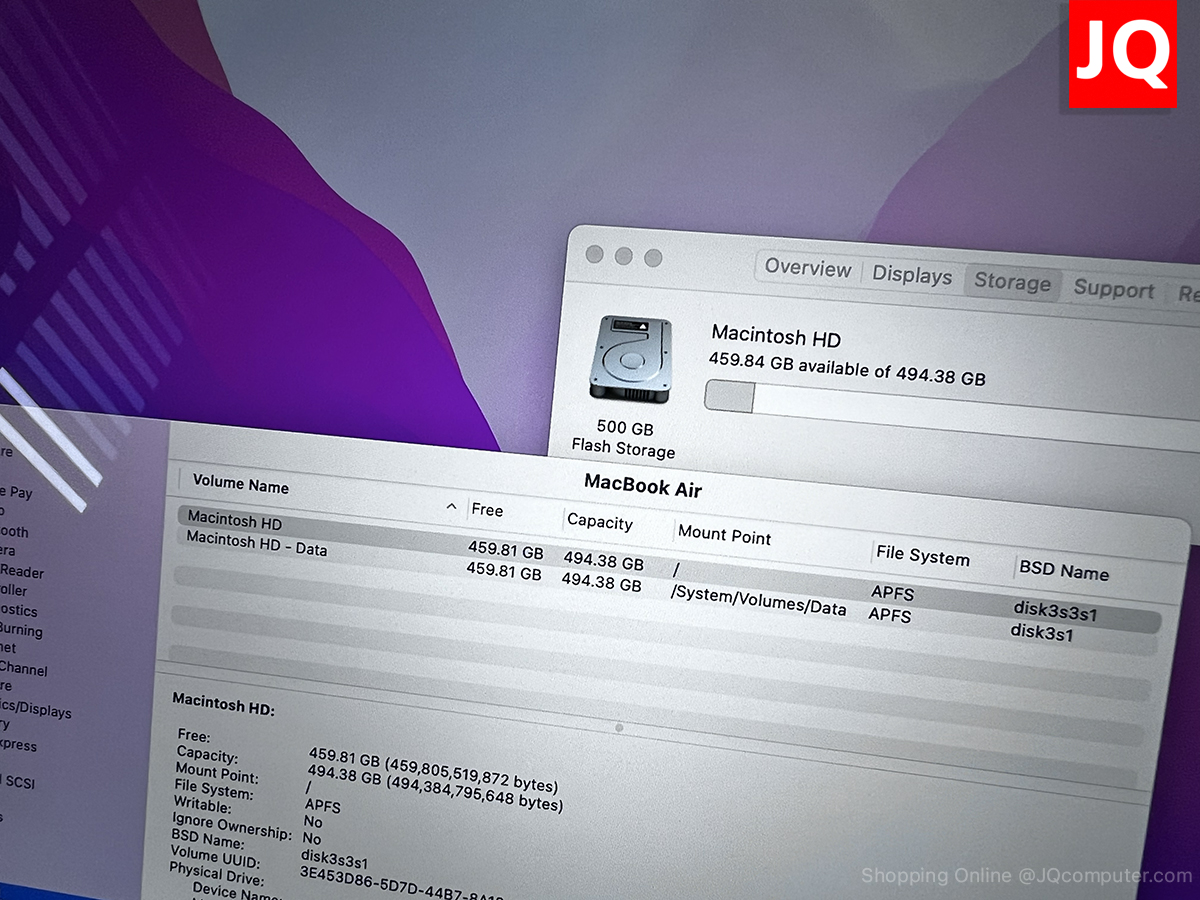Click the APFS cell in Macintosh HD row
Viewport: 1200px width, 900px height.
893,593
